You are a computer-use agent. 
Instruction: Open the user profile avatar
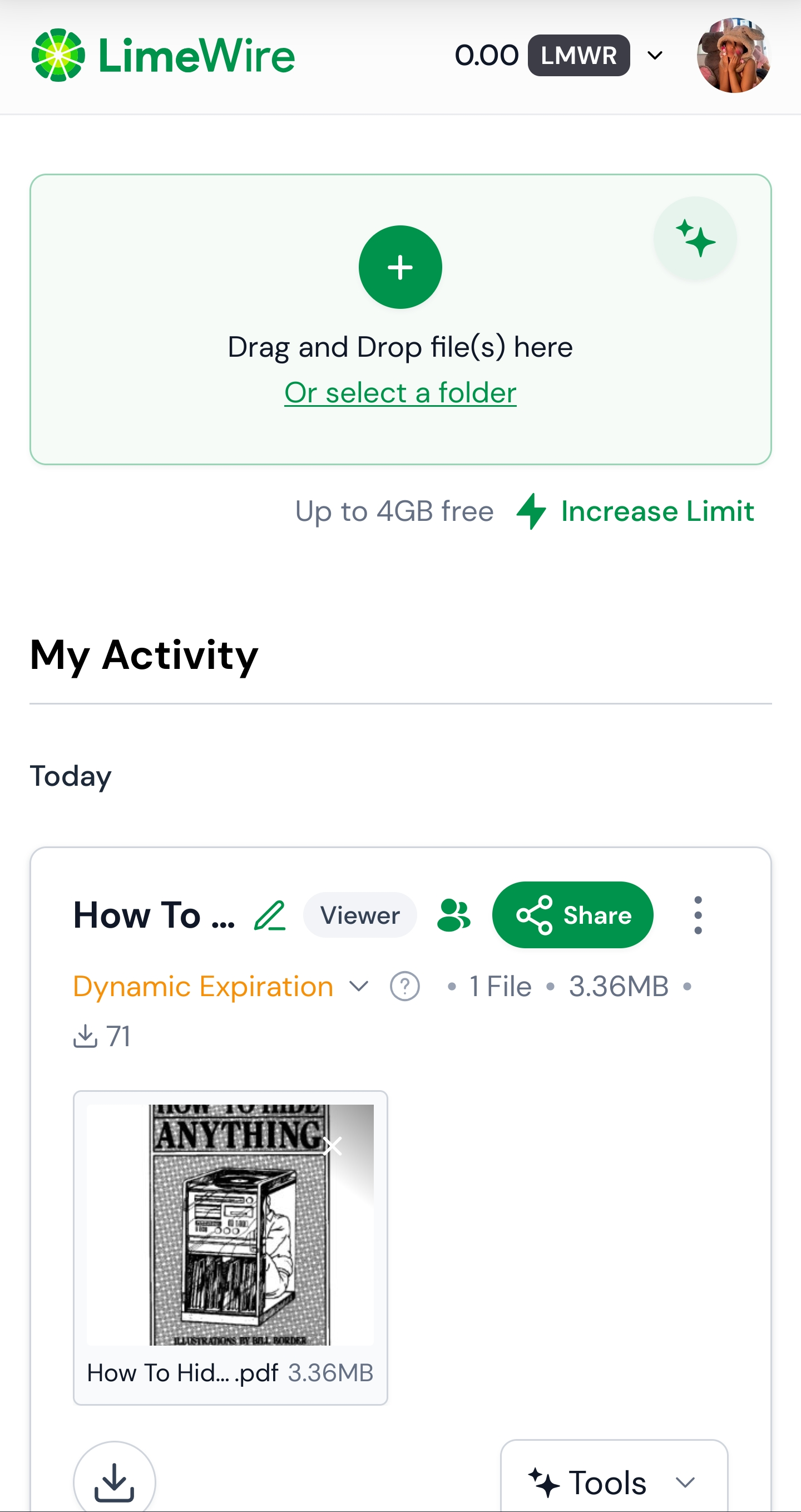pos(733,56)
